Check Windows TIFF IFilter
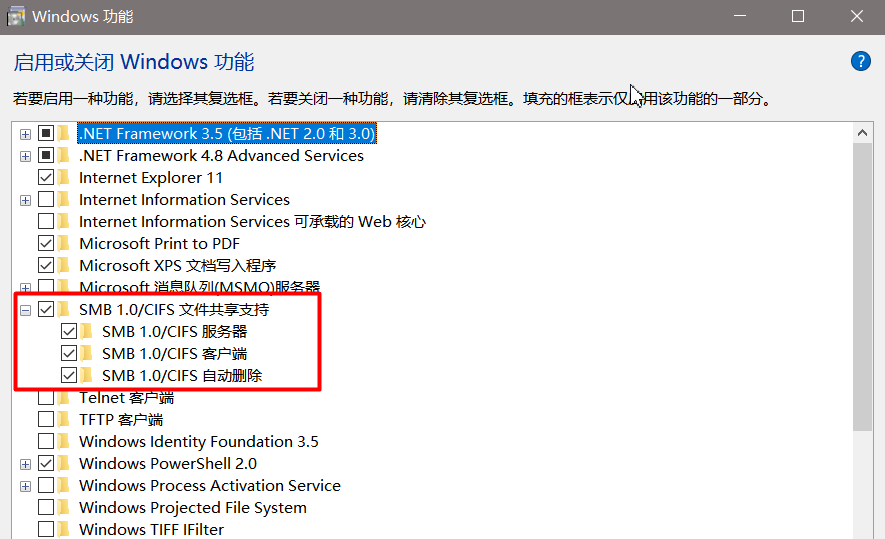Image resolution: width=885 pixels, height=539 pixels. [x=46, y=530]
